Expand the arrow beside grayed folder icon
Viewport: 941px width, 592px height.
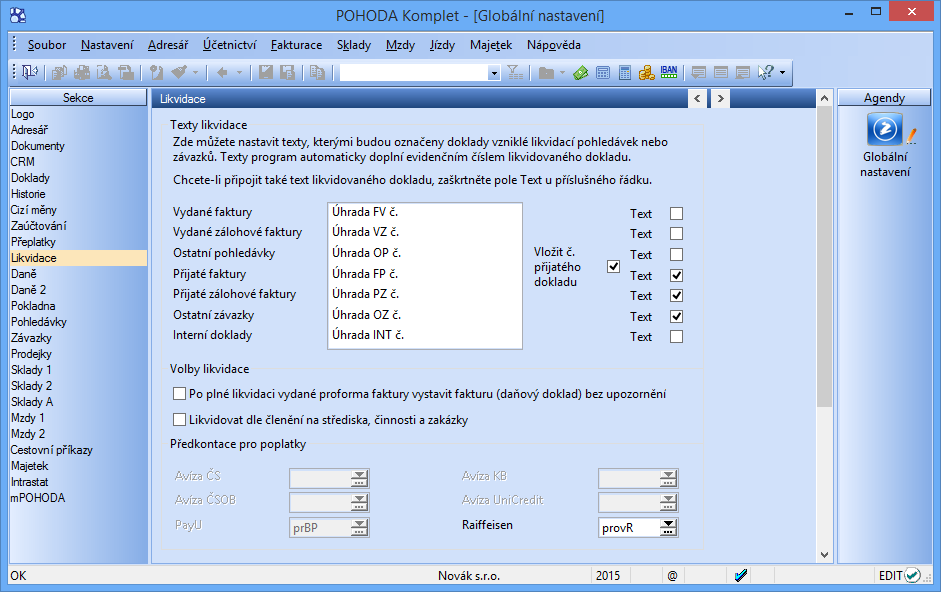[x=562, y=73]
